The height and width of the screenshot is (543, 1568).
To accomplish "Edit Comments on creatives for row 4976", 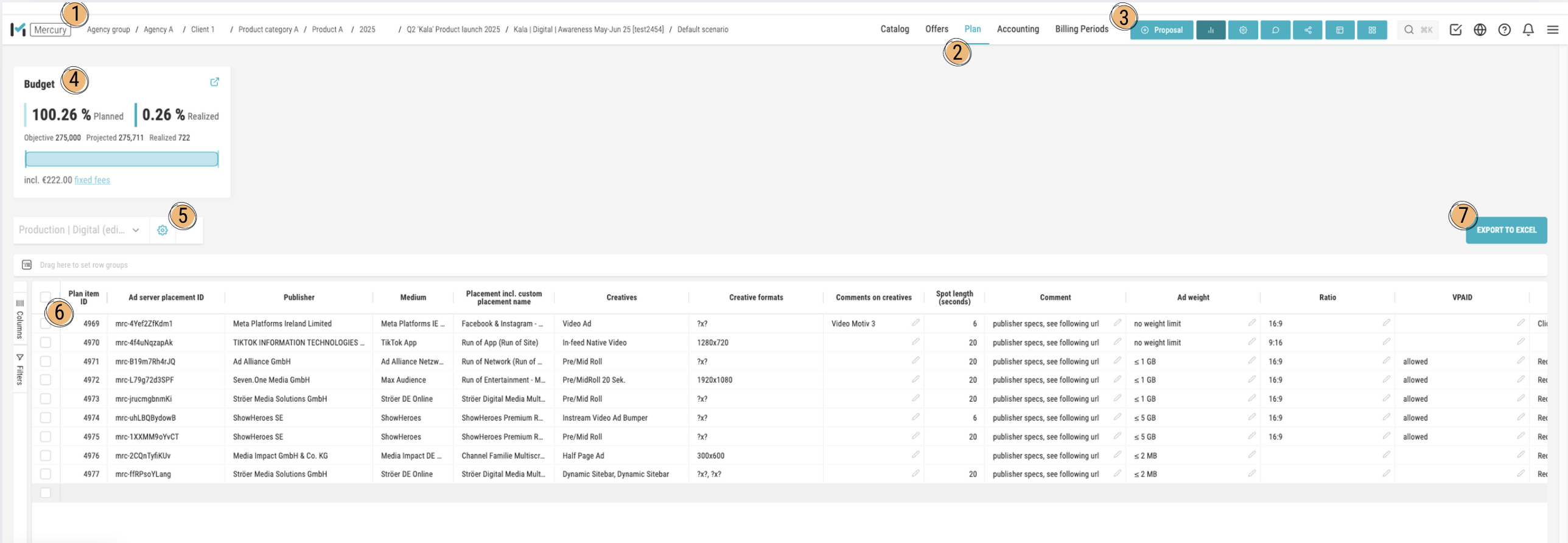I will (915, 455).
